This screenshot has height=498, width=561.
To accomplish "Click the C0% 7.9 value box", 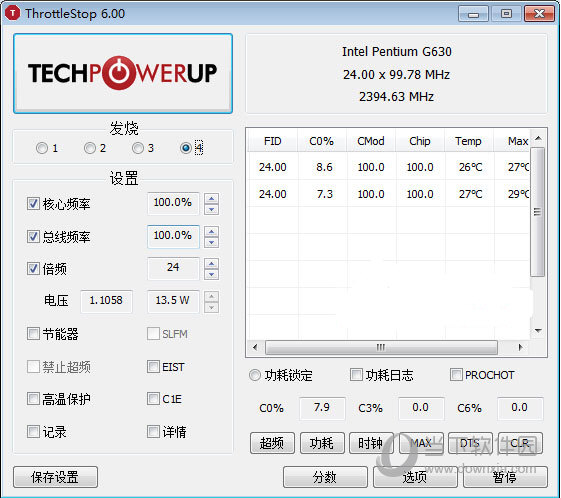I will 322,408.
